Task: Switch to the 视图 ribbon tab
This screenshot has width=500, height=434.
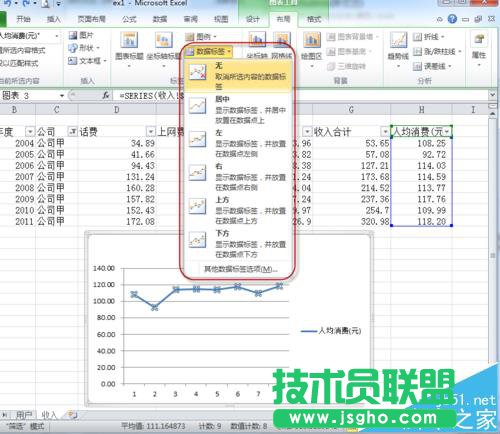Action: pyautogui.click(x=221, y=19)
